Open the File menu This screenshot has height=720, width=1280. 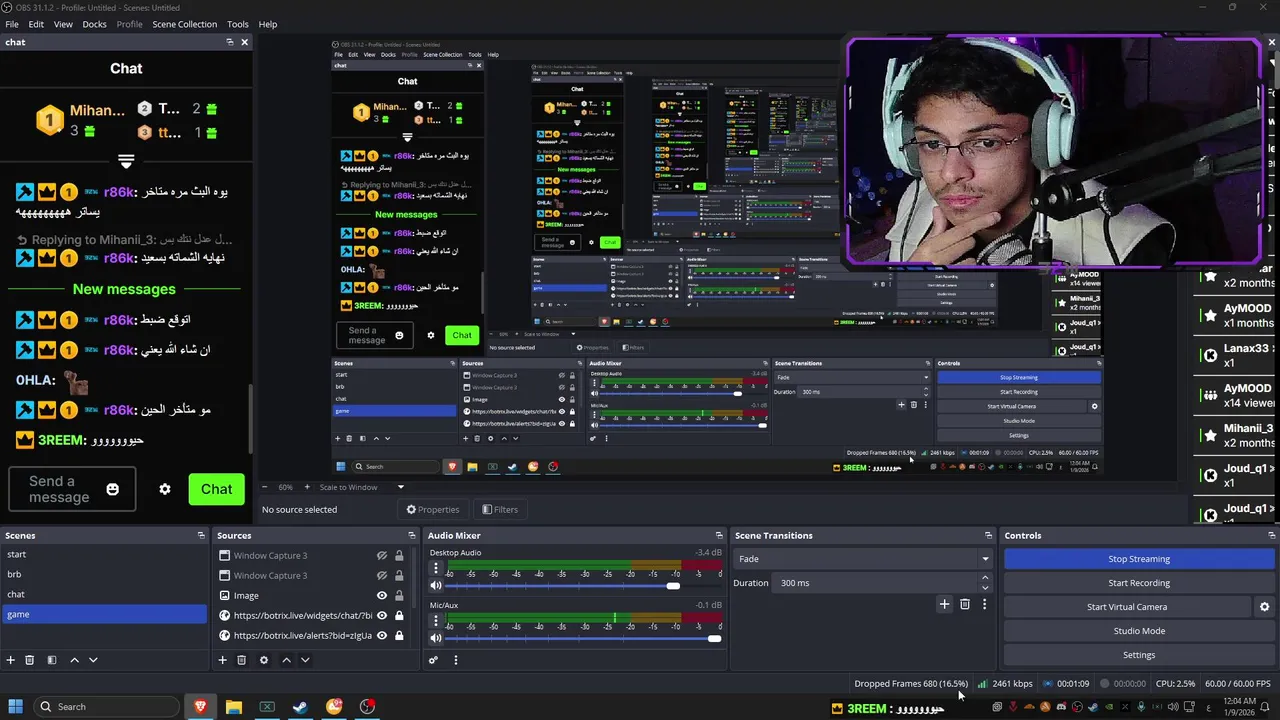click(x=12, y=24)
